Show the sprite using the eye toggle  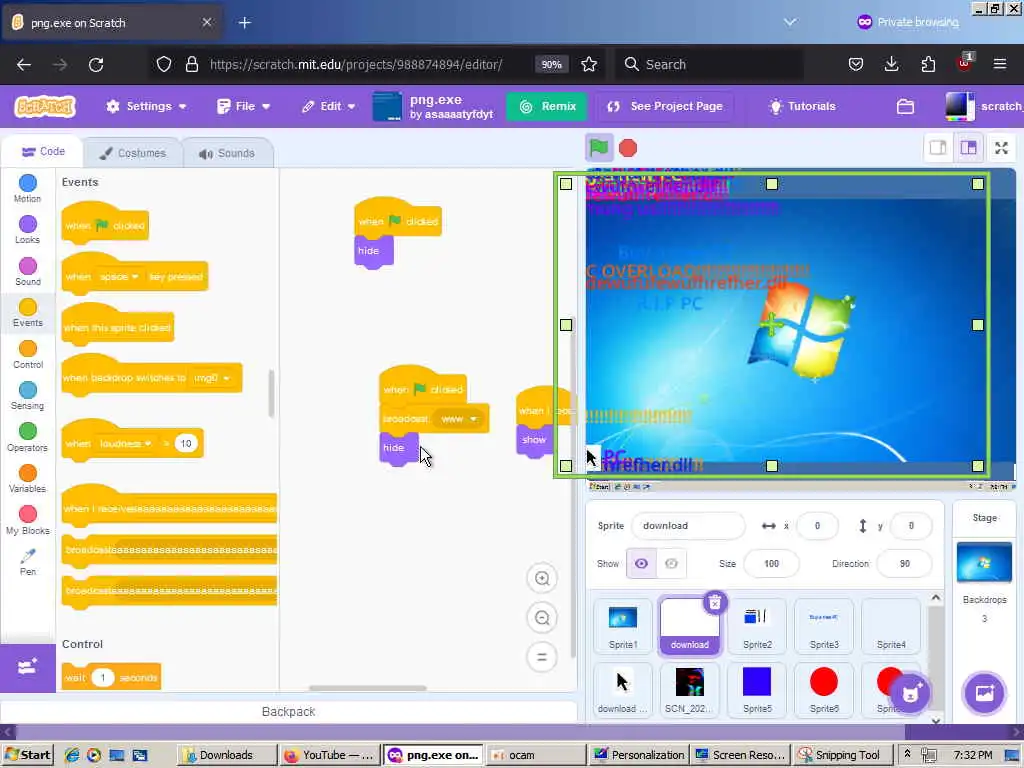pos(641,564)
